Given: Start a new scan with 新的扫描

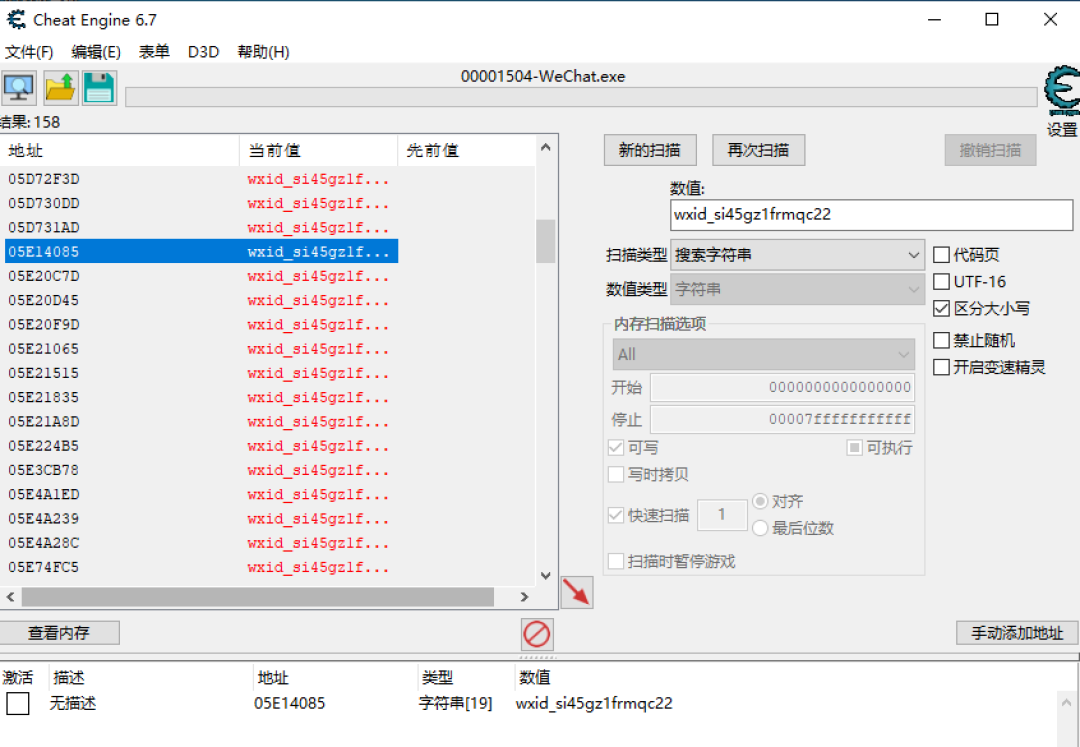Looking at the screenshot, I should 650,150.
